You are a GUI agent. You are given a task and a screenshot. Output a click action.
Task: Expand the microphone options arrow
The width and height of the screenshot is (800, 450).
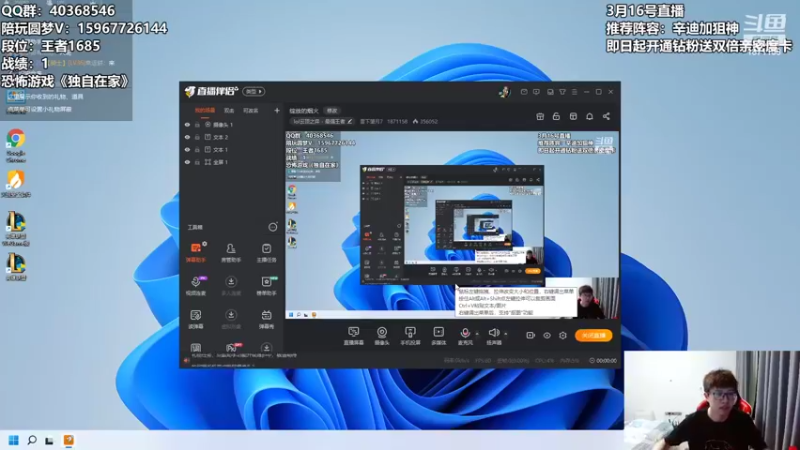[477, 334]
